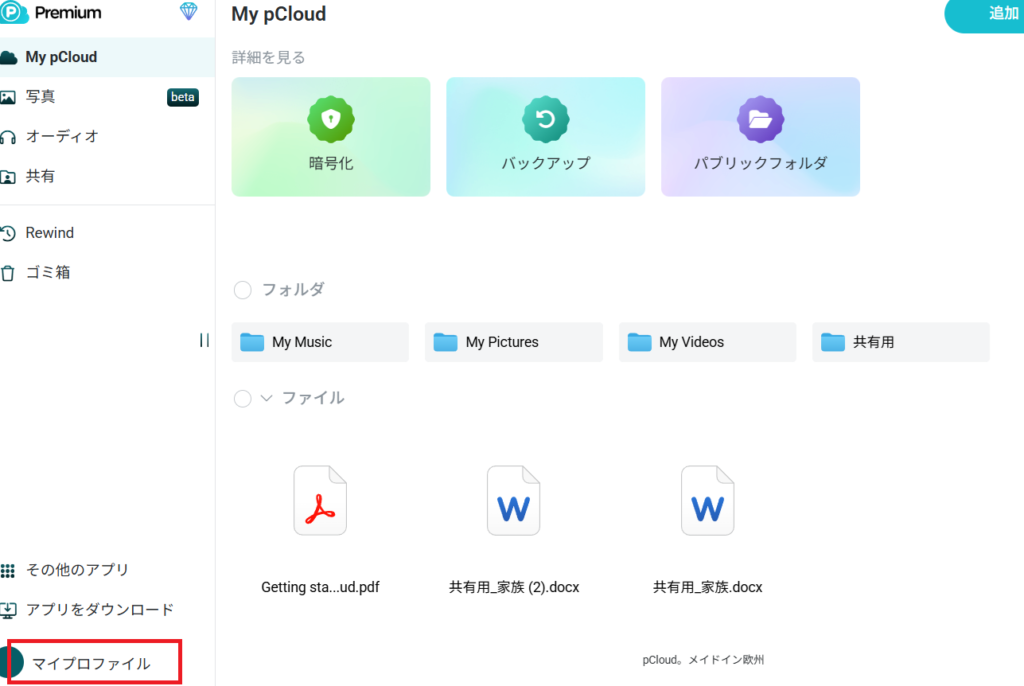Screen dimensions: 1024x686
Task: Open the バックアップ restore icon card
Action: pos(545,121)
